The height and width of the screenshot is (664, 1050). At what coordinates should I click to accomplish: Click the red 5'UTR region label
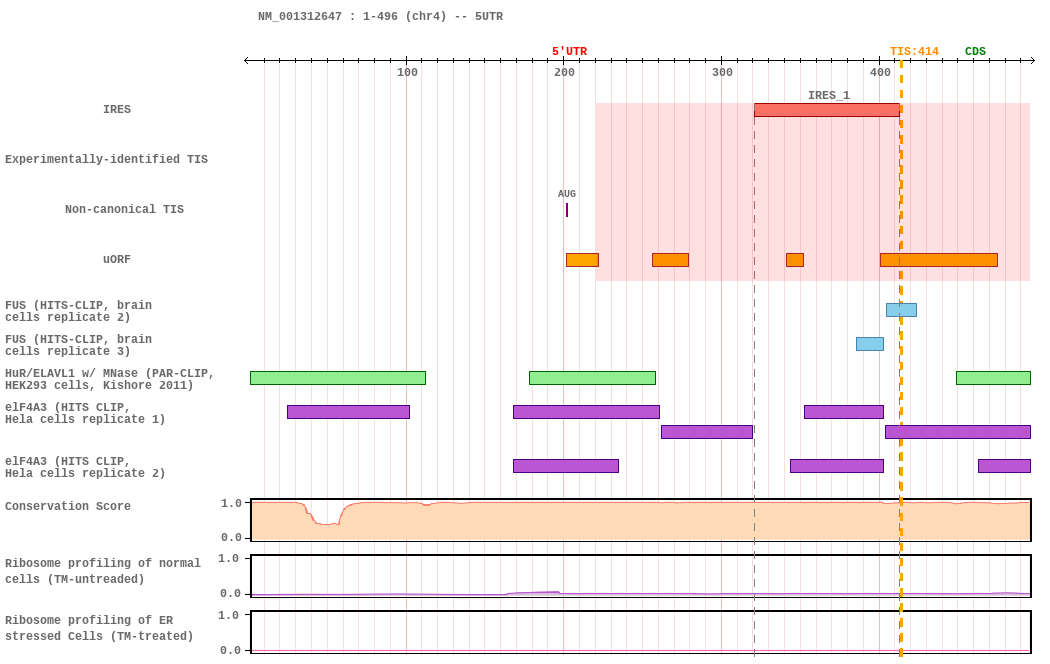[569, 52]
